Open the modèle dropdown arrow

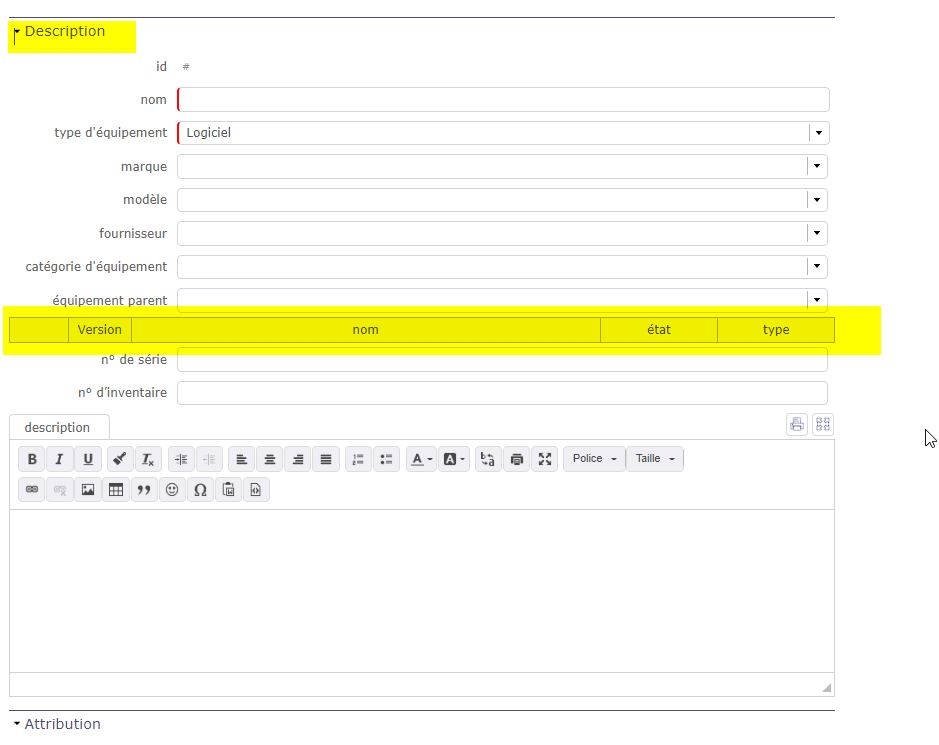click(817, 199)
